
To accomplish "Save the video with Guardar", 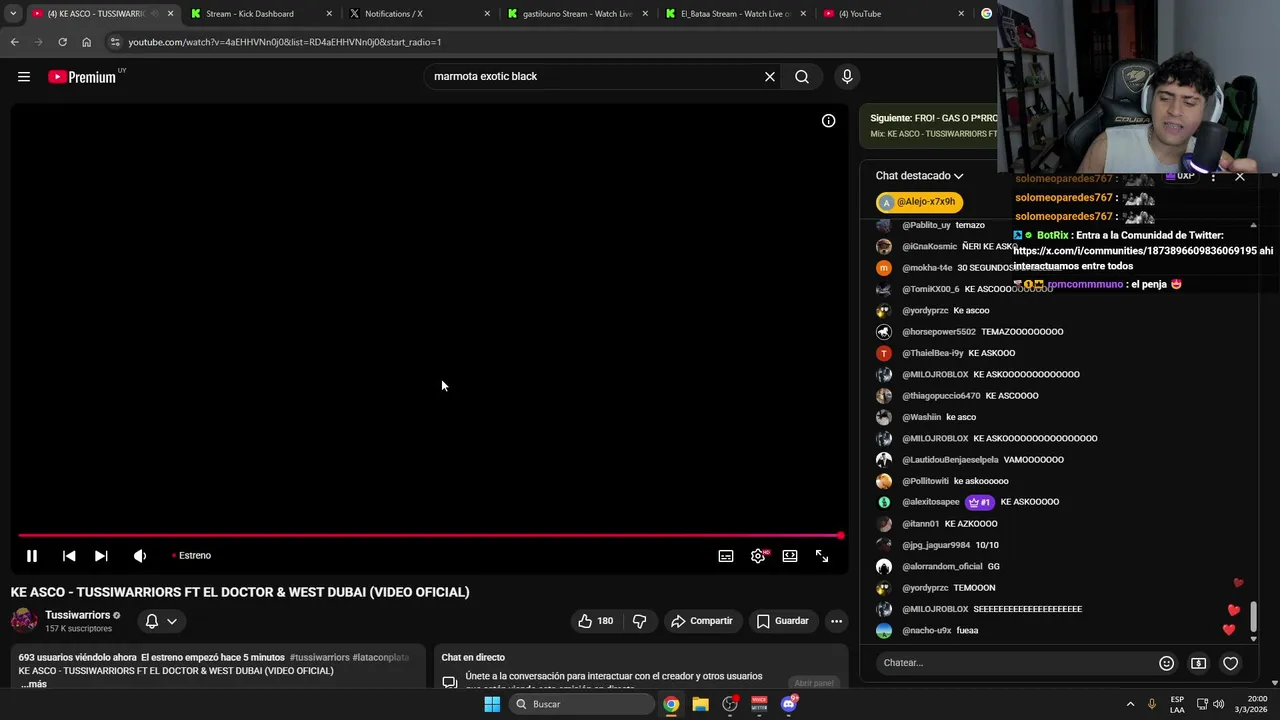I will pos(782,621).
